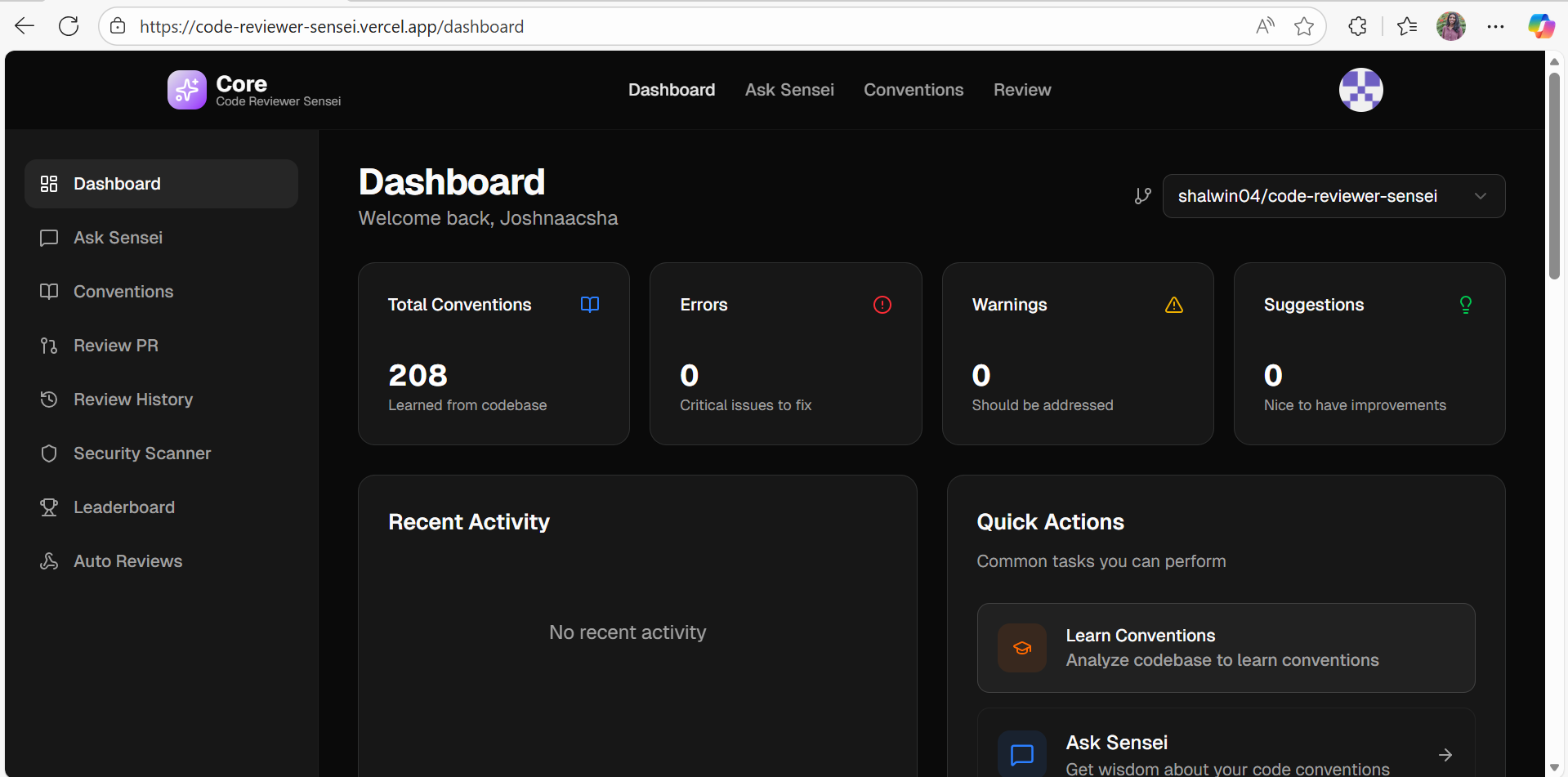This screenshot has width=1568, height=777.
Task: Reload the page with the refresh icon
Action: click(x=69, y=26)
